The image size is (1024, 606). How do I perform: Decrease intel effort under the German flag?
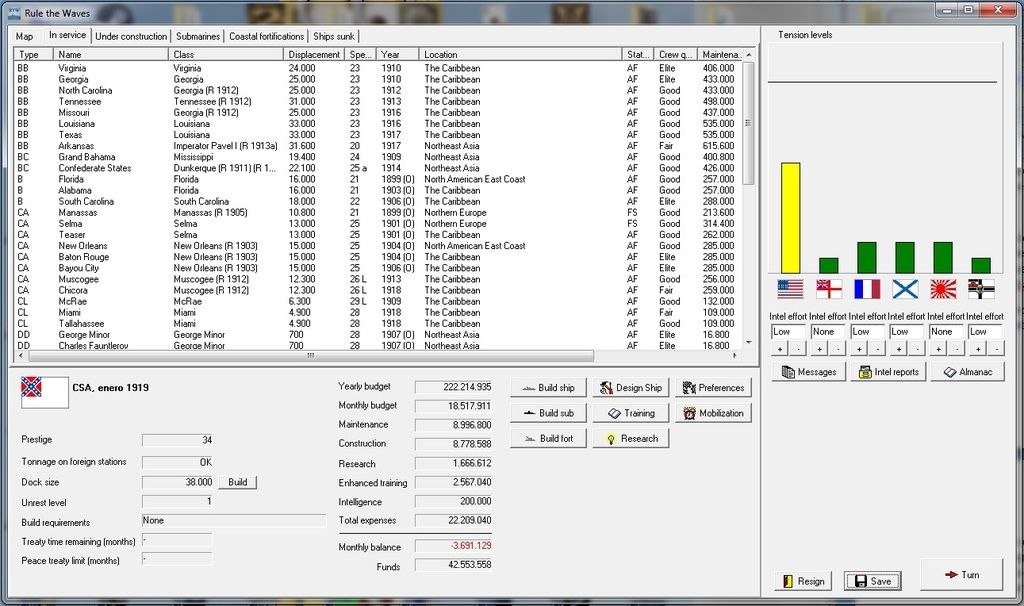tap(996, 349)
